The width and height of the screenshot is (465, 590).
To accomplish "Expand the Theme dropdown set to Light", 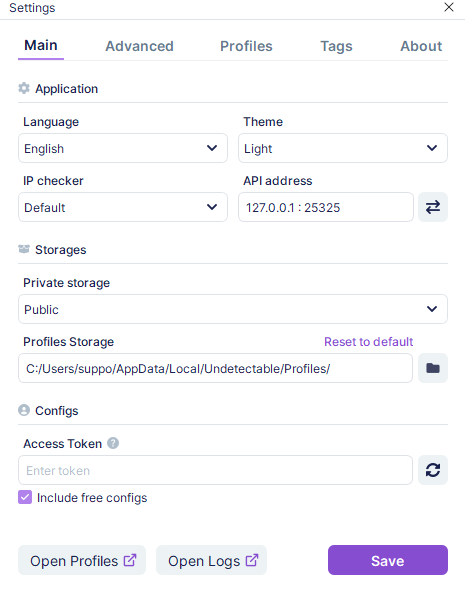I will pyautogui.click(x=343, y=148).
